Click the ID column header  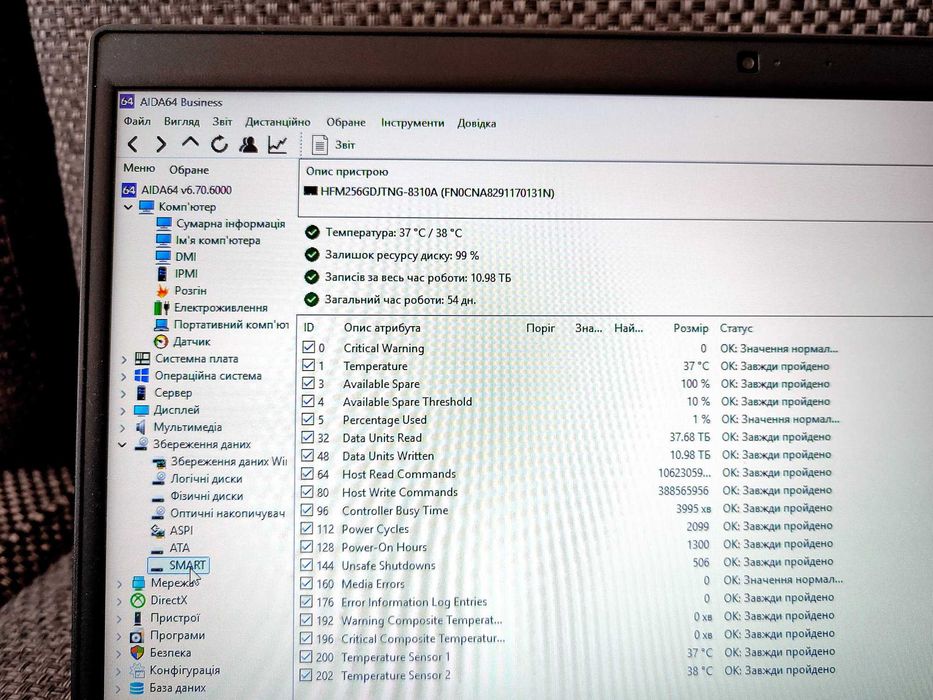(x=309, y=327)
